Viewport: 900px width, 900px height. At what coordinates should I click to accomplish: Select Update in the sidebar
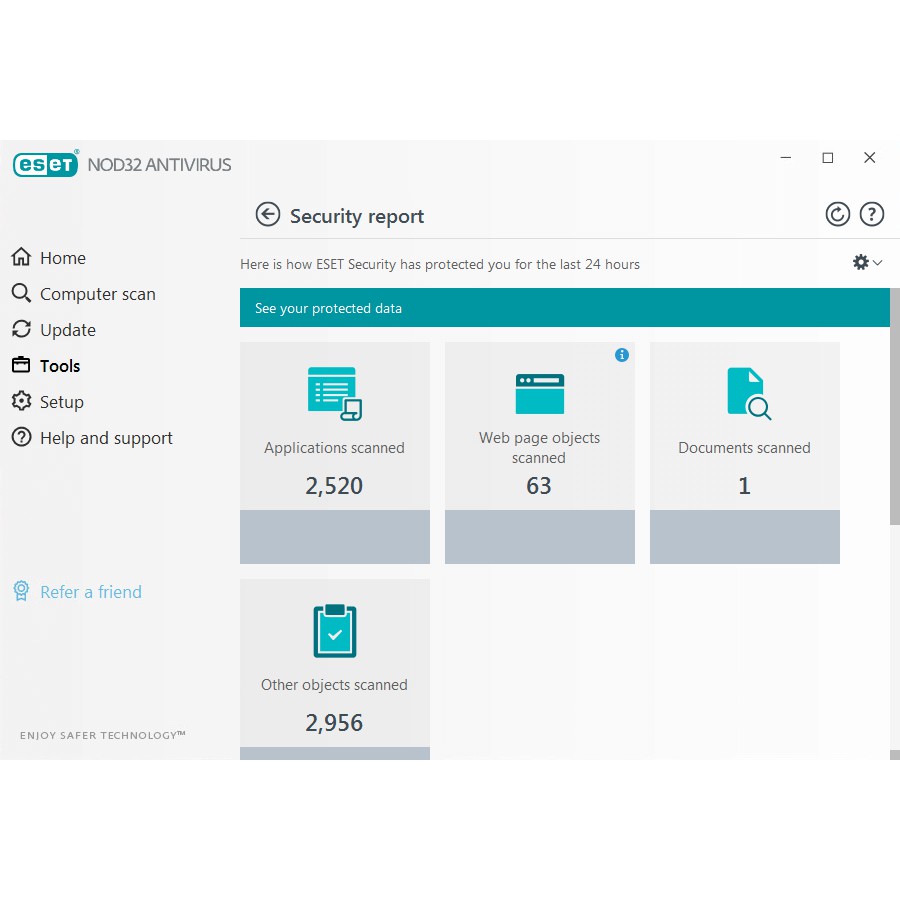(x=67, y=330)
